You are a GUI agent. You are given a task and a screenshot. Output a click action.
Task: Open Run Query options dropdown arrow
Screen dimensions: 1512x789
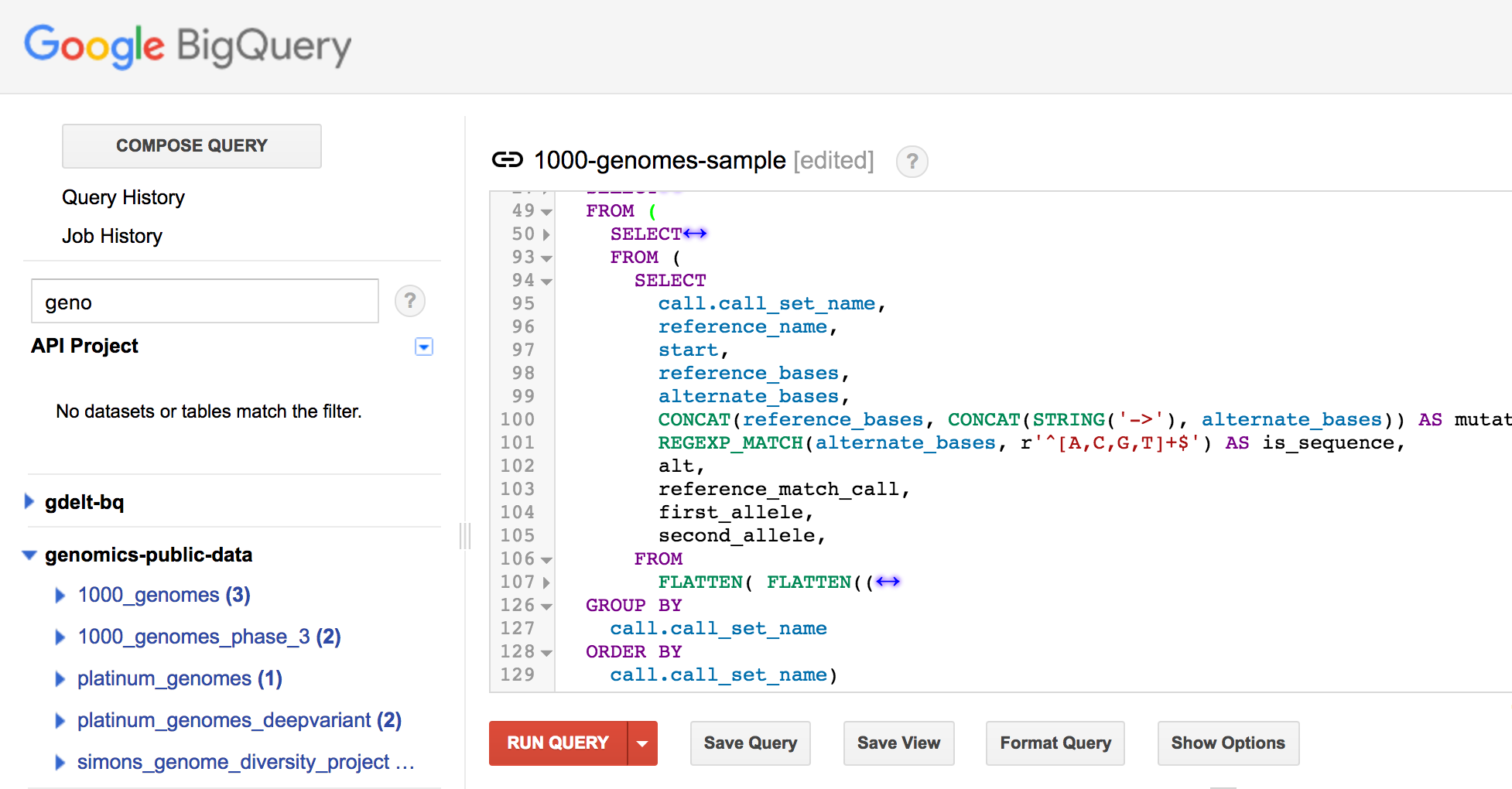642,743
